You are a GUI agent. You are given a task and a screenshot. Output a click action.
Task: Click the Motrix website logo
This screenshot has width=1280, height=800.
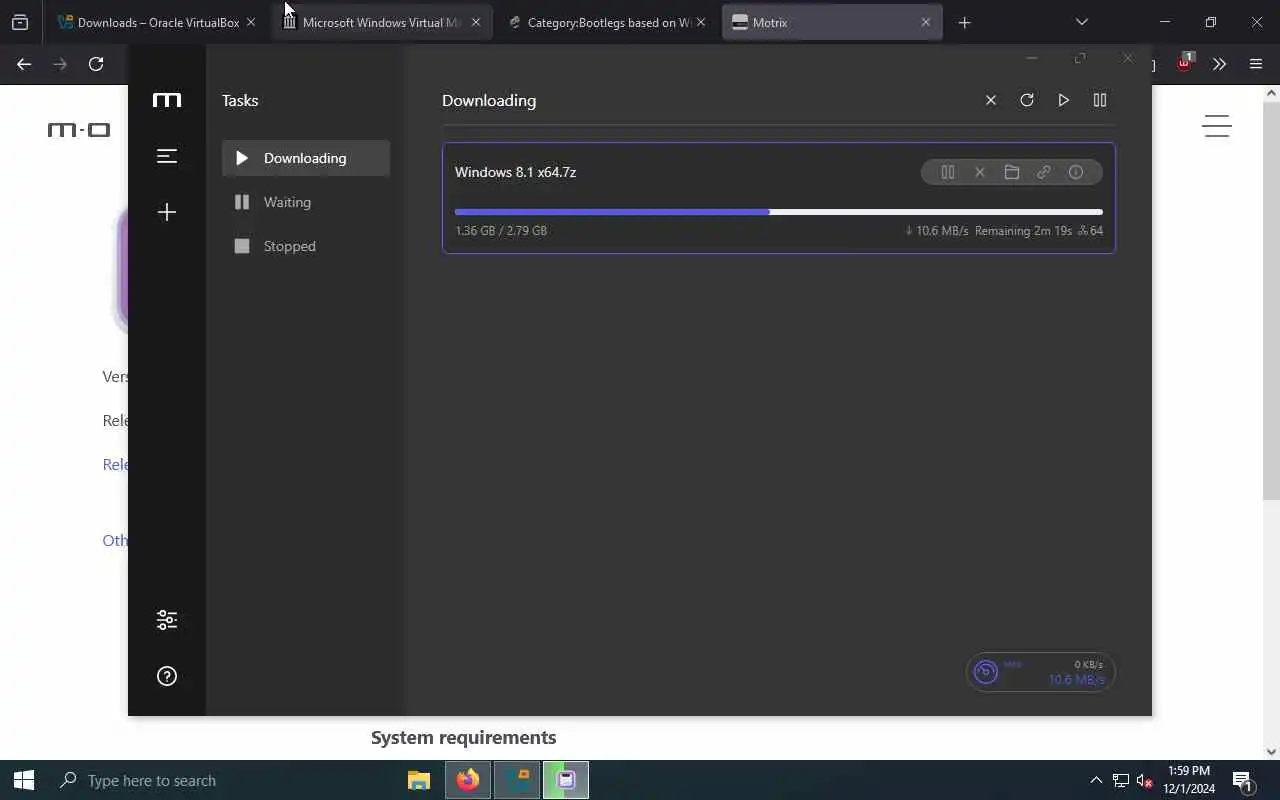(79, 130)
